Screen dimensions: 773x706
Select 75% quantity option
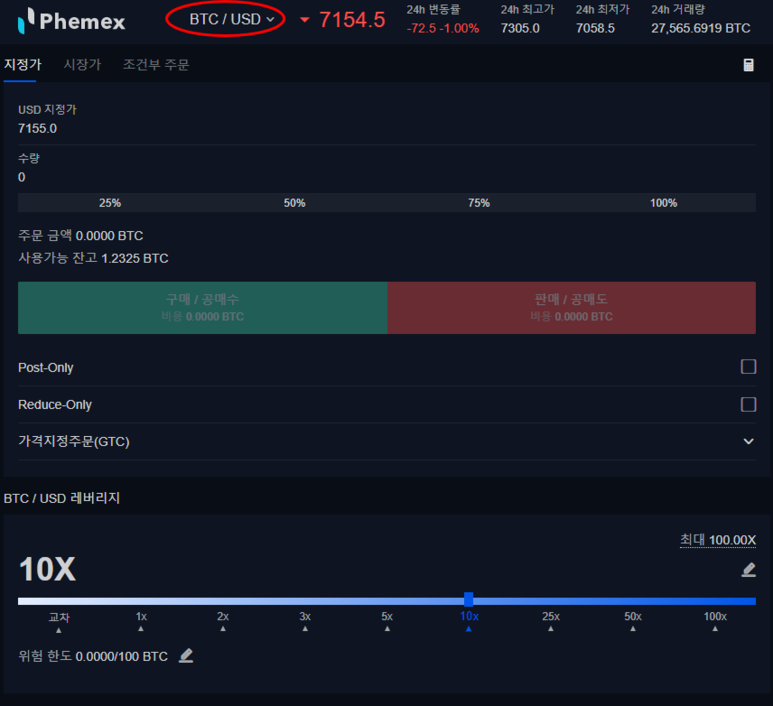point(479,203)
